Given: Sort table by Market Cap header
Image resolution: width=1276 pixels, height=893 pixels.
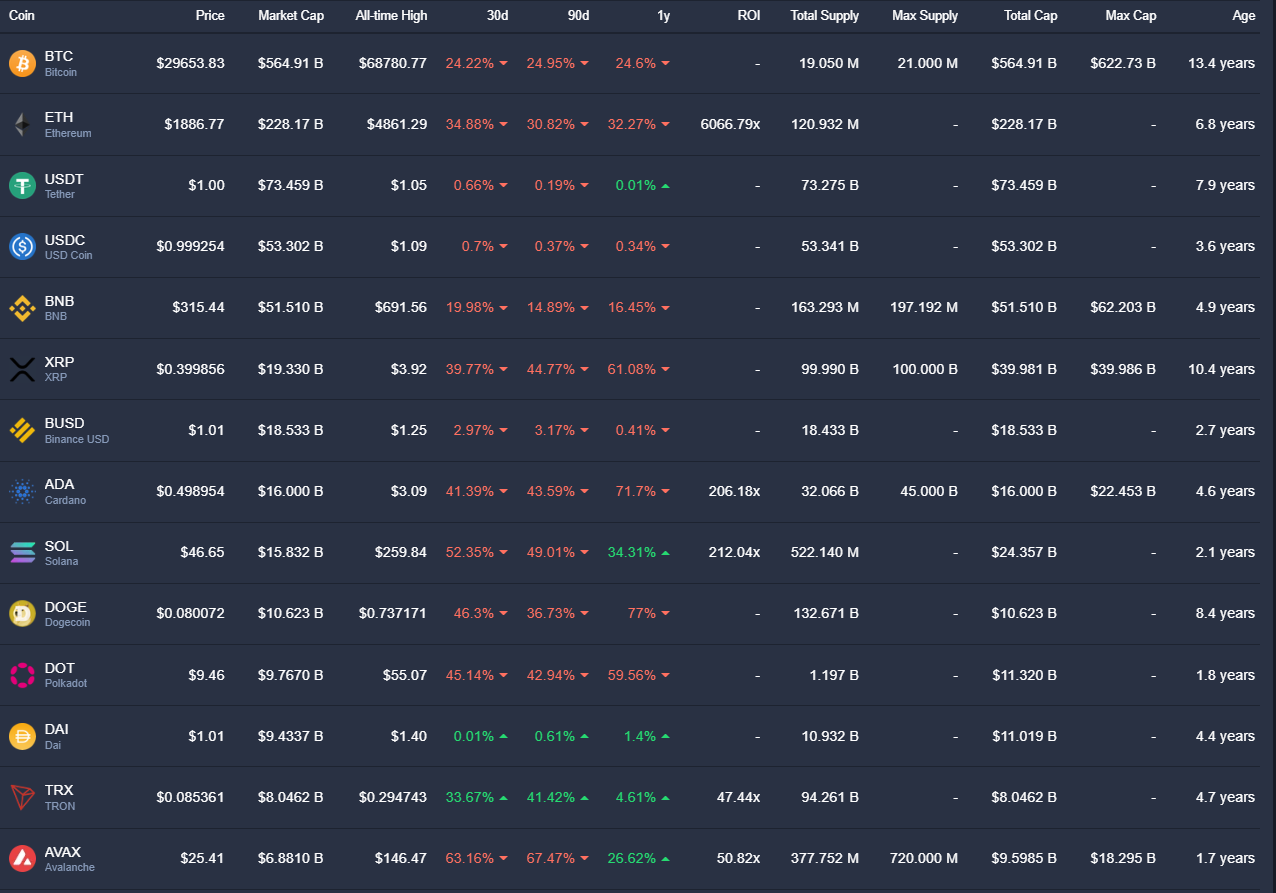Looking at the screenshot, I should (x=290, y=16).
